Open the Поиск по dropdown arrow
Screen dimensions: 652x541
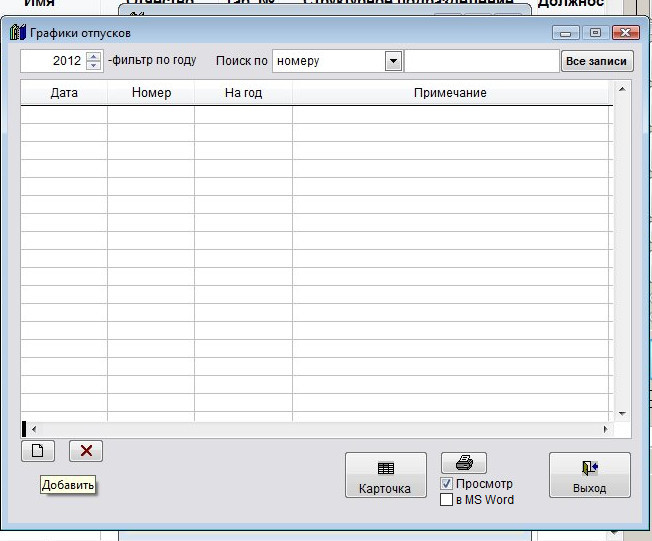(x=393, y=61)
